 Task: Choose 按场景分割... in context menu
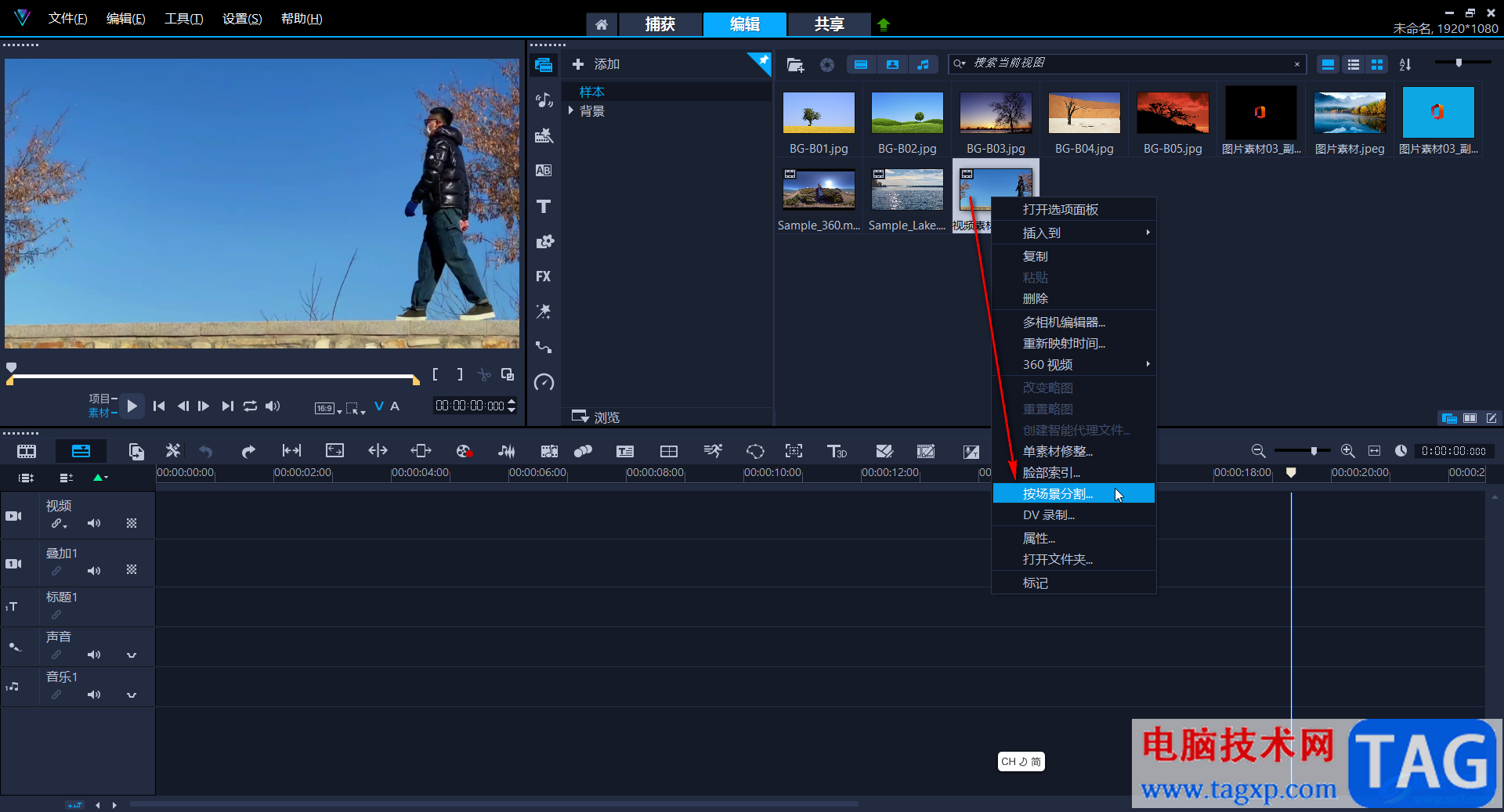click(x=1074, y=493)
